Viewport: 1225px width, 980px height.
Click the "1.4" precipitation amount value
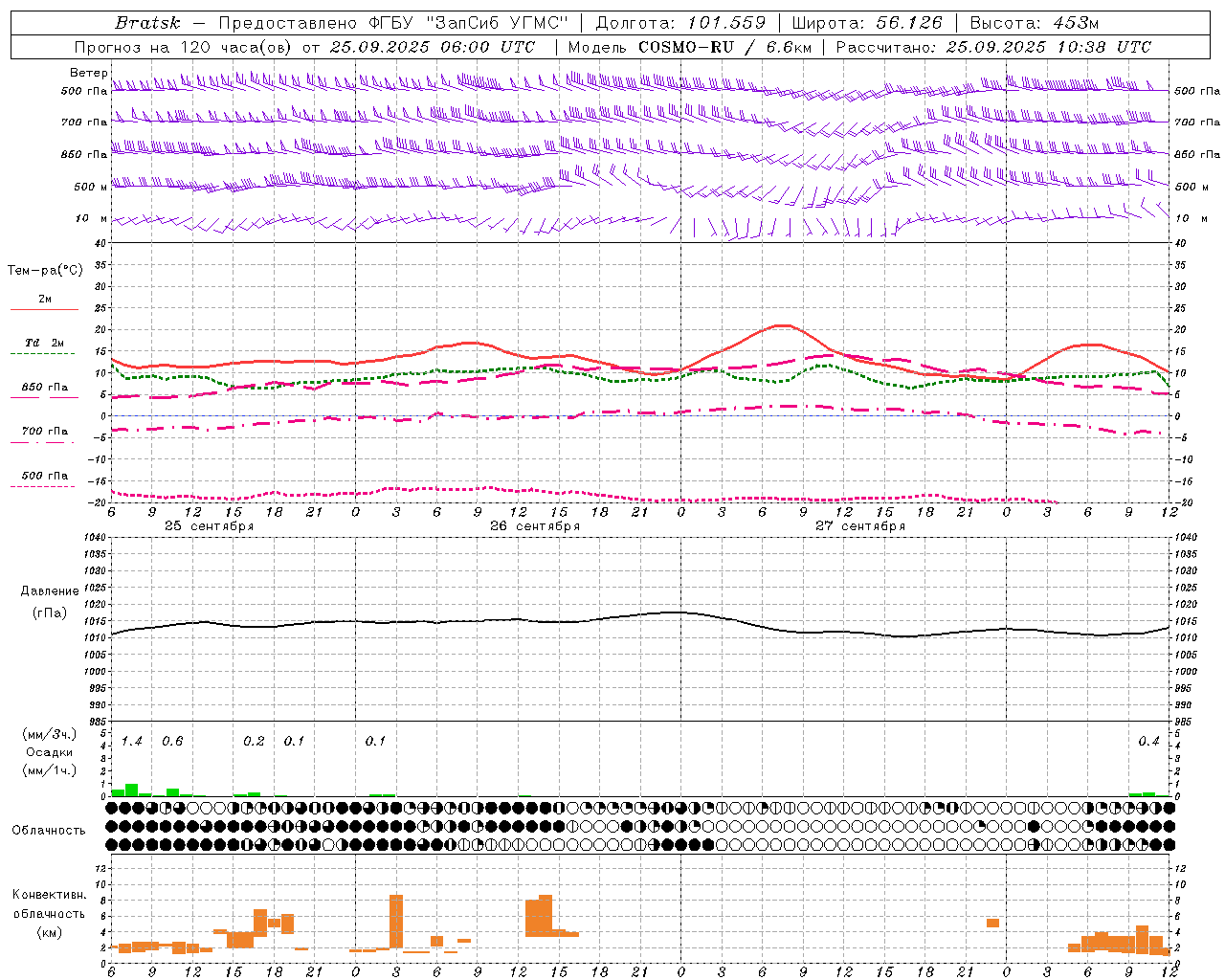(132, 742)
